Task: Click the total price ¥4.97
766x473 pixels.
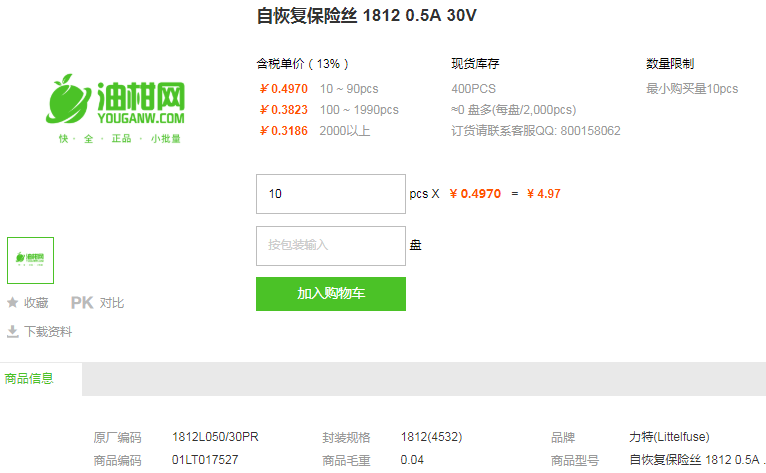Action: [544, 194]
